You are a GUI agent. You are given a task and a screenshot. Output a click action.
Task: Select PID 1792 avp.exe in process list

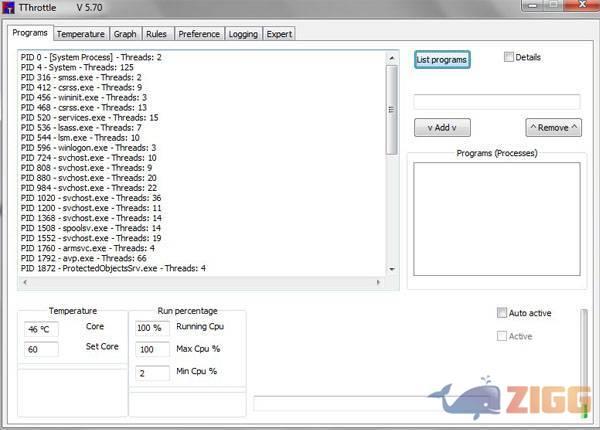click(x=79, y=258)
